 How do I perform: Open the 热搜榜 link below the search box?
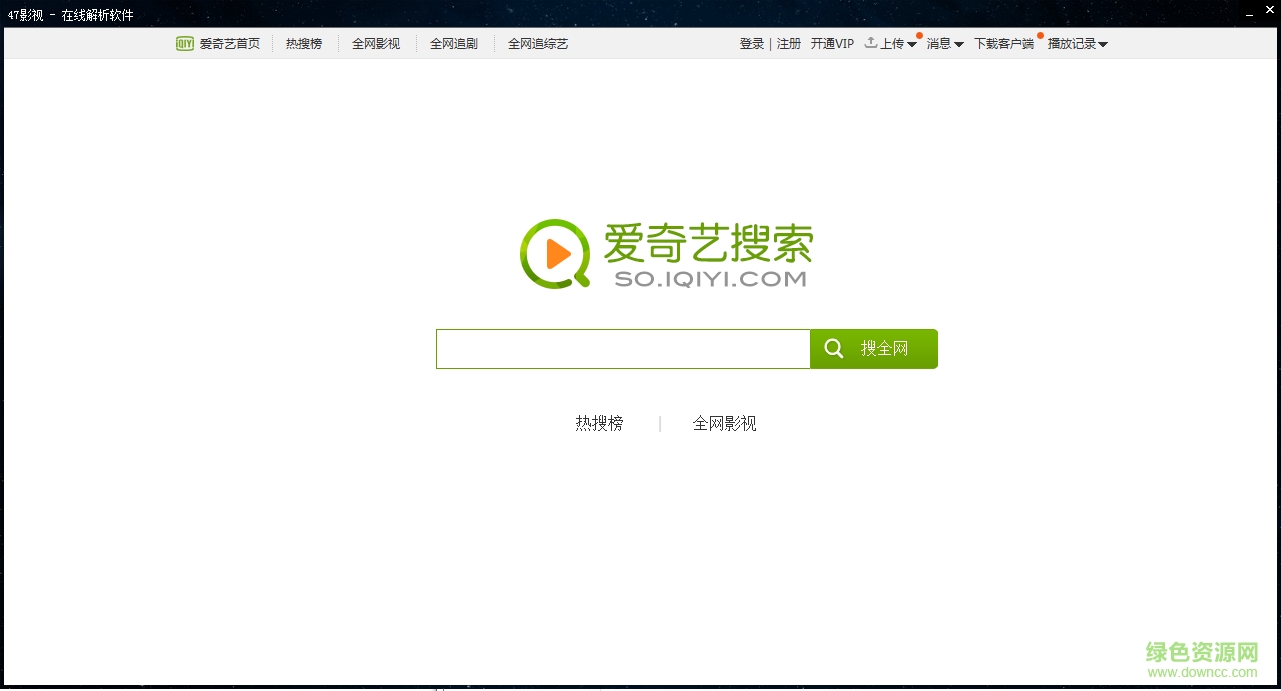click(598, 423)
